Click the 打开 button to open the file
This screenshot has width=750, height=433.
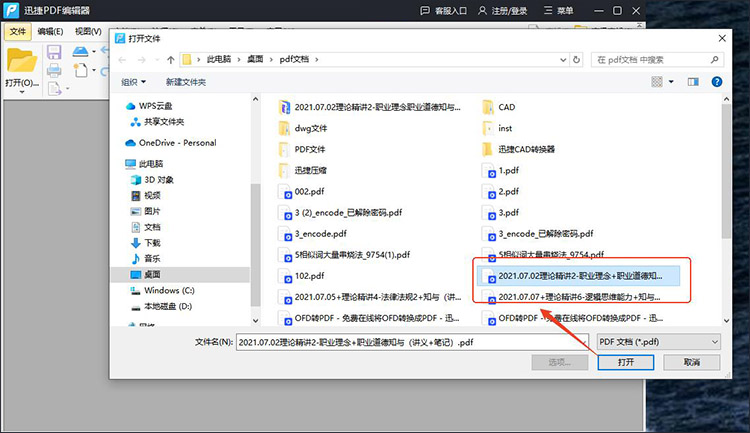[x=626, y=362]
